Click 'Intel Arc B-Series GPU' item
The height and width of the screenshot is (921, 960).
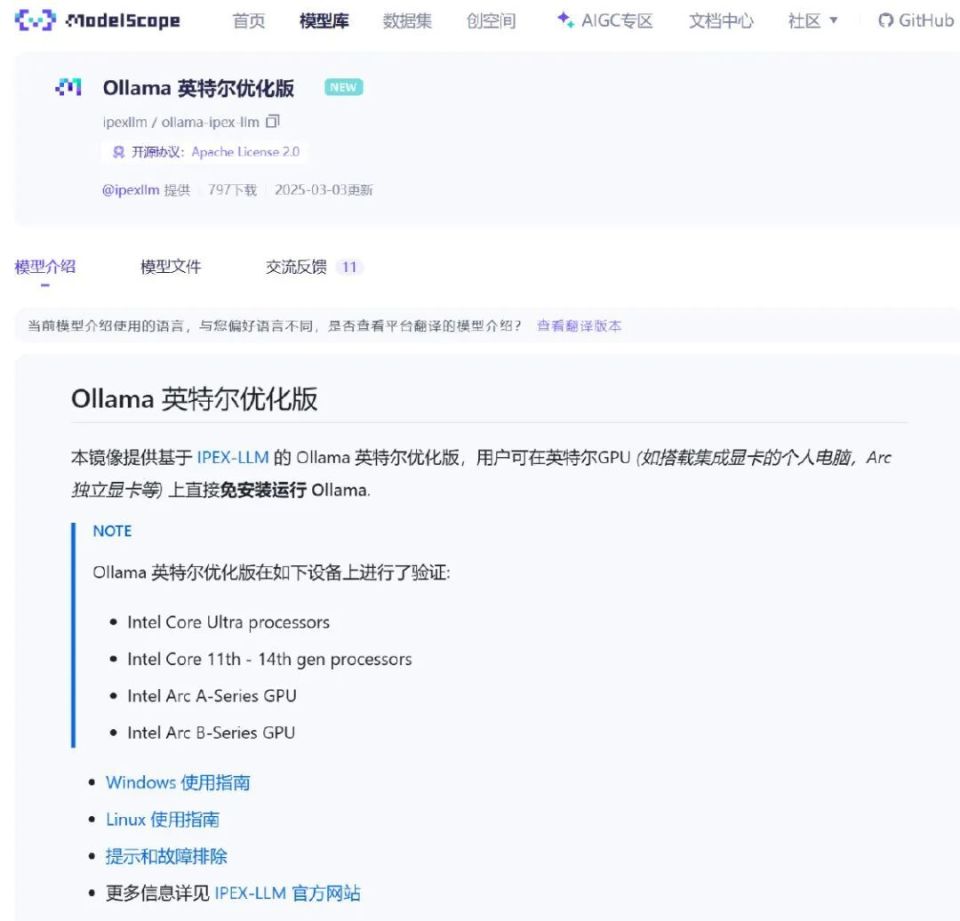point(211,732)
